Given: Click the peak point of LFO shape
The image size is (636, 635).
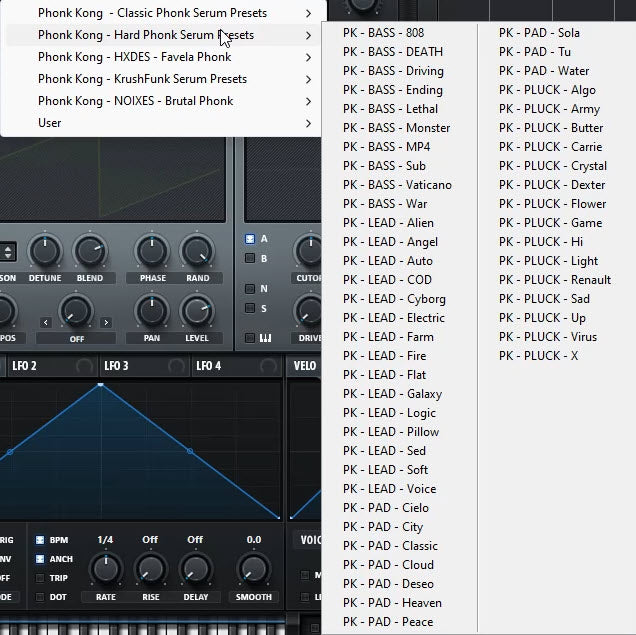Looking at the screenshot, I should click(100, 384).
